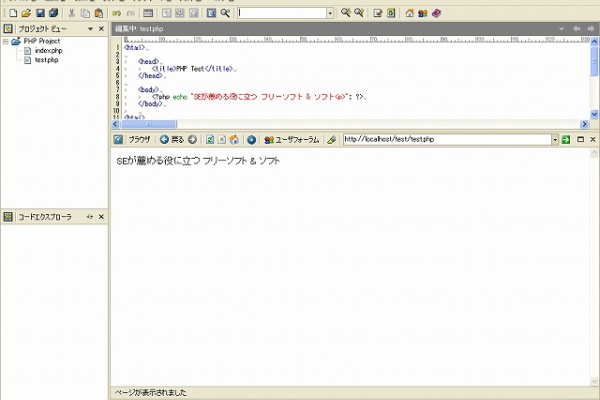Paste from the clipboard with the toolbar icon
This screenshot has width=600, height=400.
point(98,13)
